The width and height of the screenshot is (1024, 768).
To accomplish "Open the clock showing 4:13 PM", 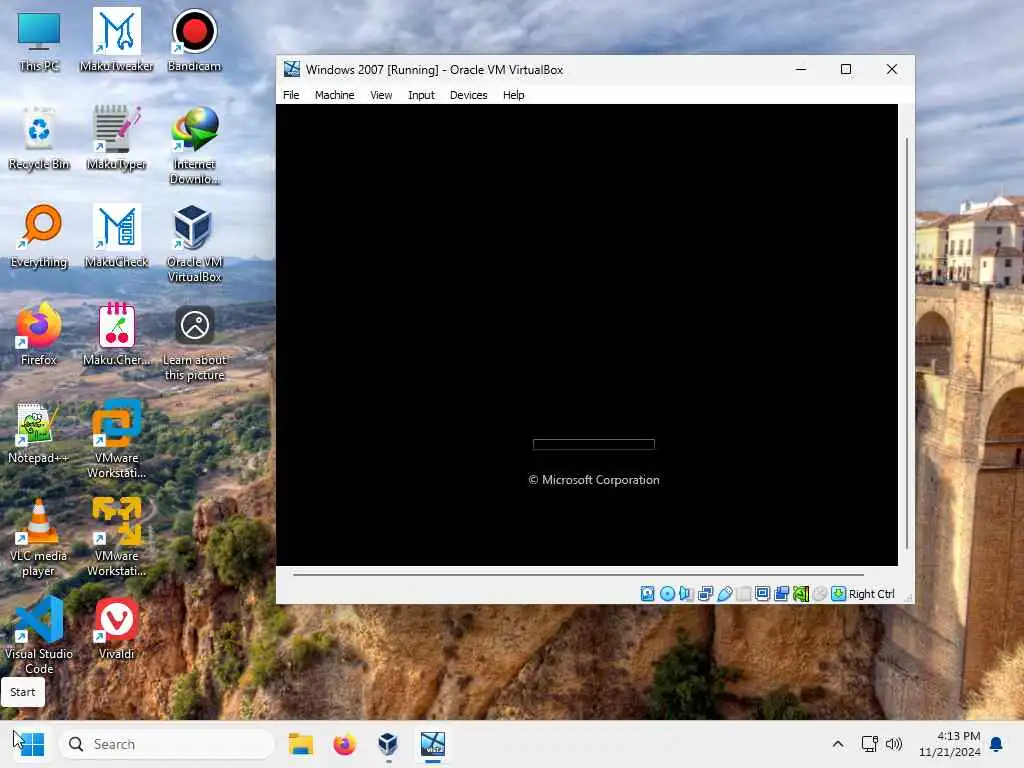I will click(949, 744).
